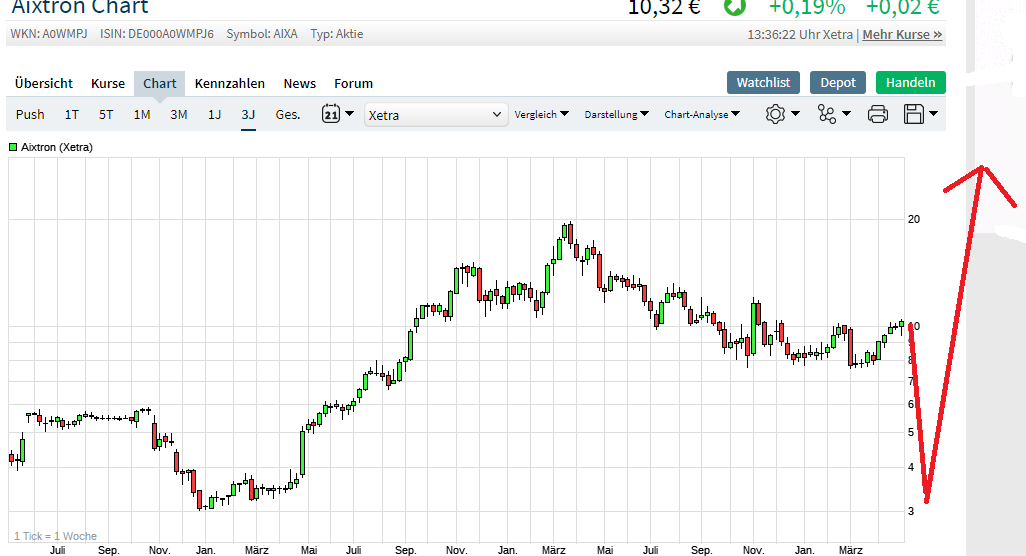Switch to the Kennzahlen tab
Viewport: 1026px width, 556px height.
pos(230,83)
